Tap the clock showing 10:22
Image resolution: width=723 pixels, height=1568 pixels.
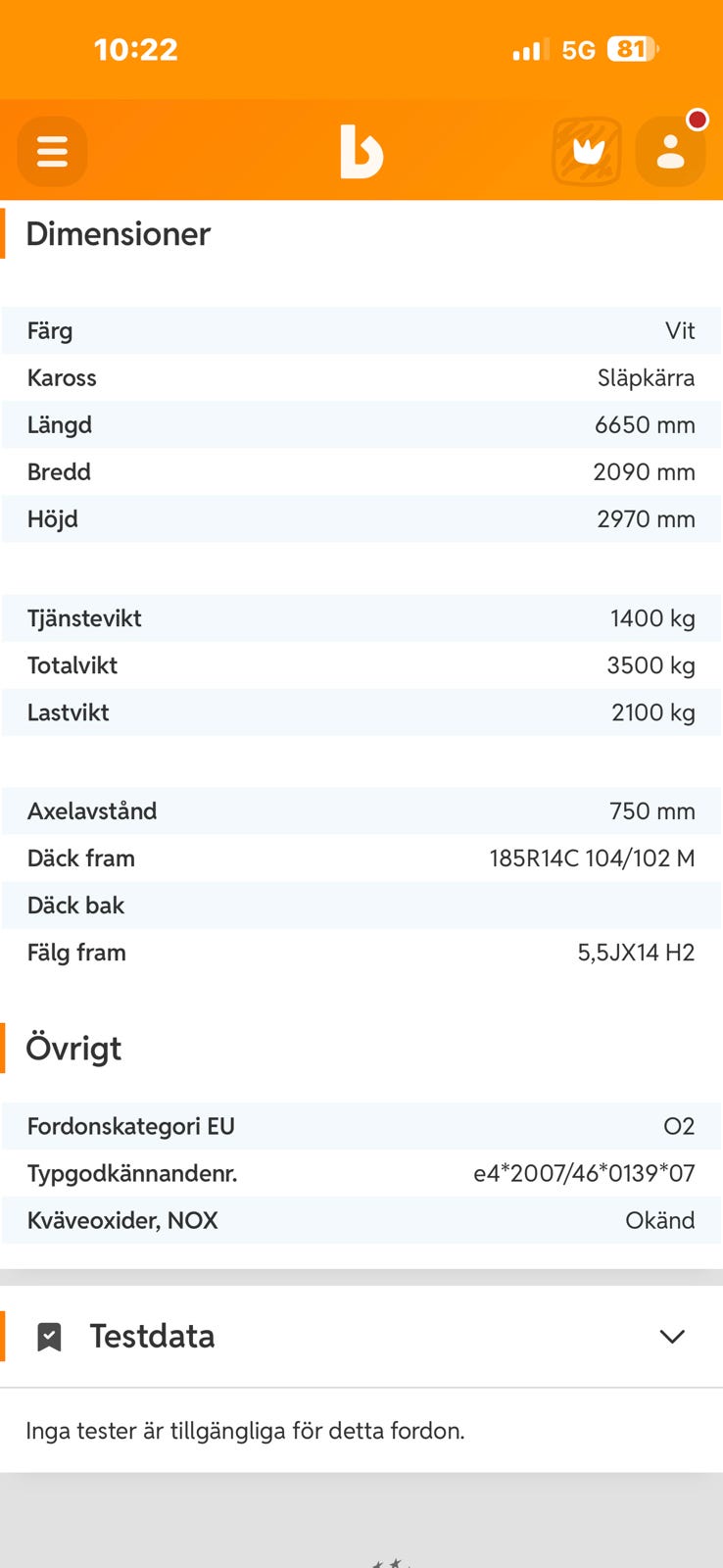[135, 50]
